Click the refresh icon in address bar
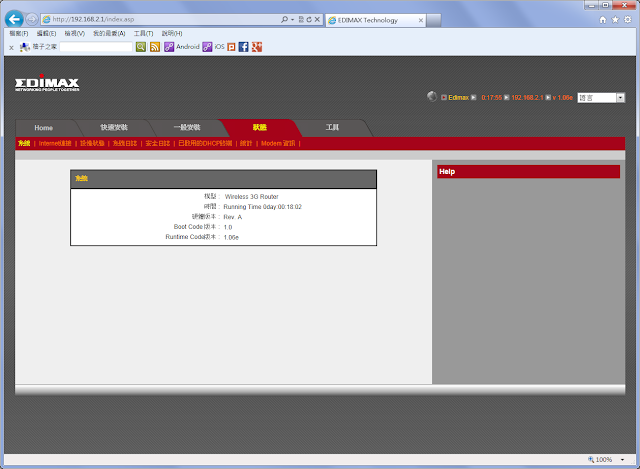 [309, 19]
